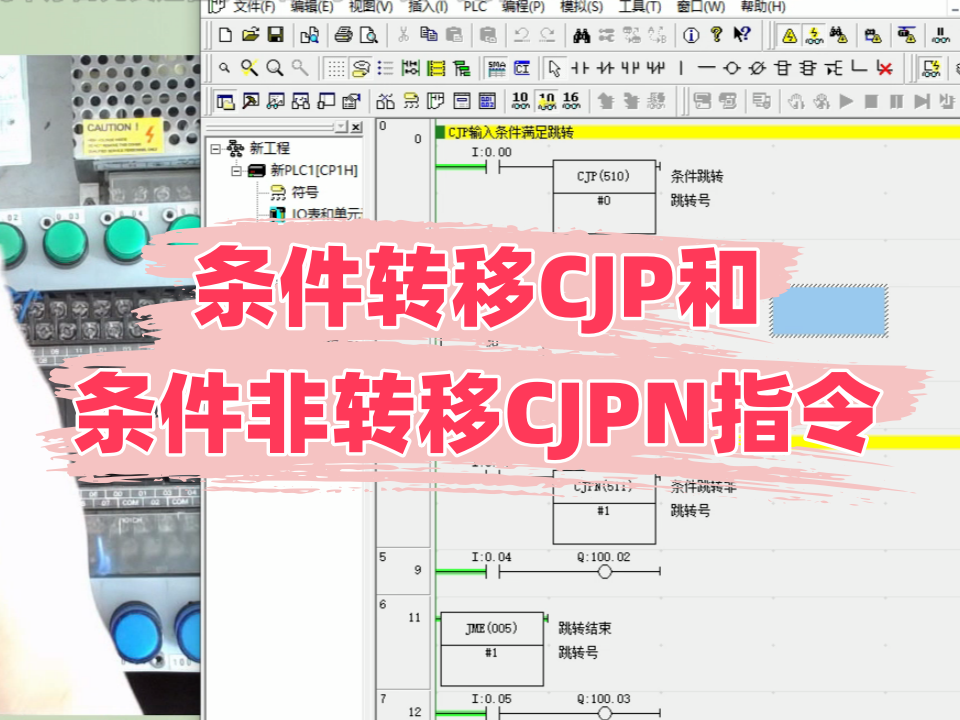Close the project workspace pane
Screen dimensions: 960x720
coord(357,127)
